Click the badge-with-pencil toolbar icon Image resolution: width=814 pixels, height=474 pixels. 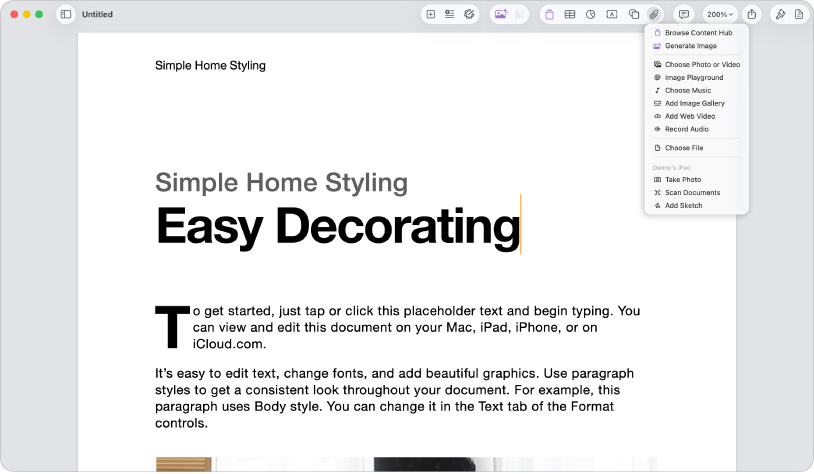tap(469, 15)
